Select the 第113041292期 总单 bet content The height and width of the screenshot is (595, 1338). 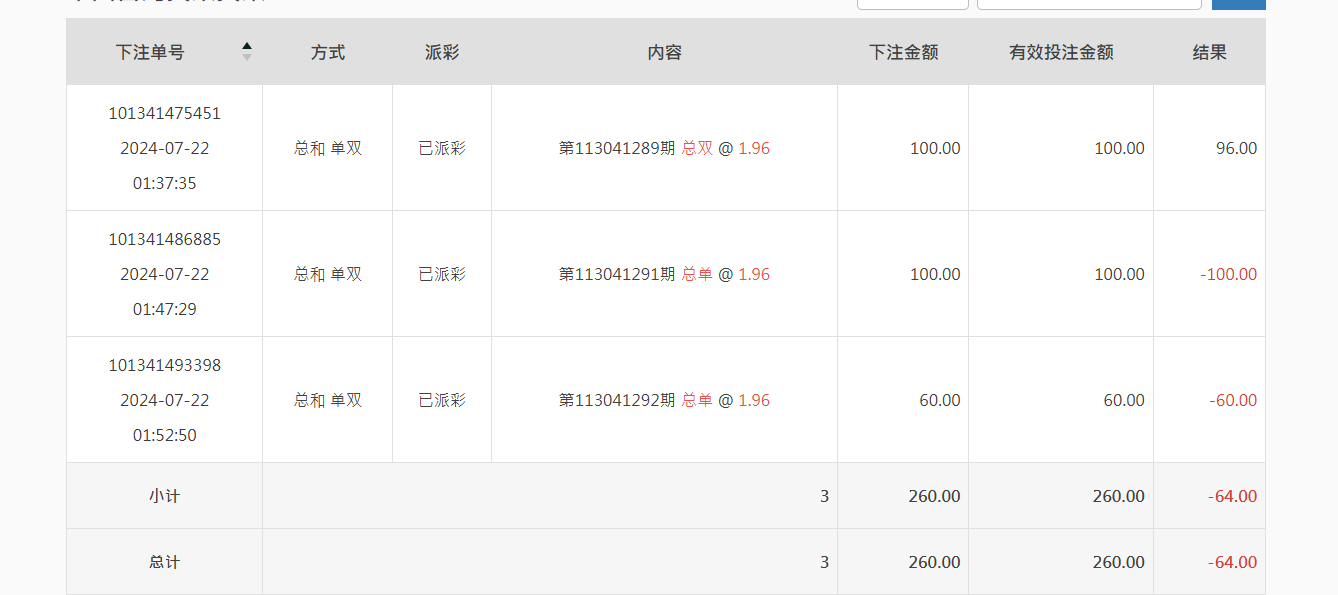[x=664, y=401]
